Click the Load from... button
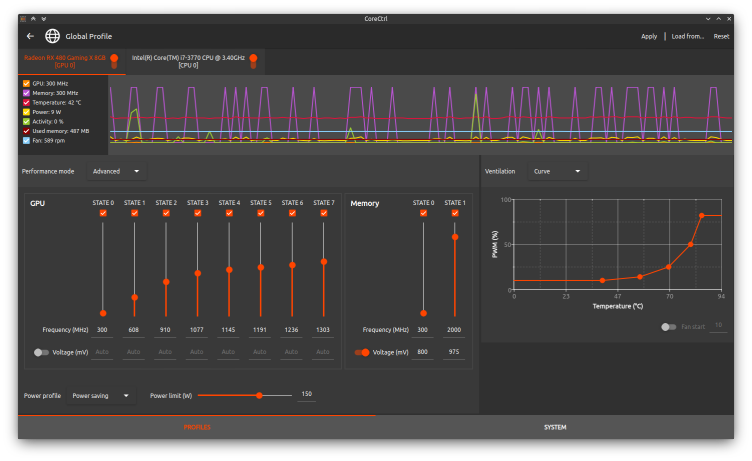752x461 pixels. click(687, 36)
